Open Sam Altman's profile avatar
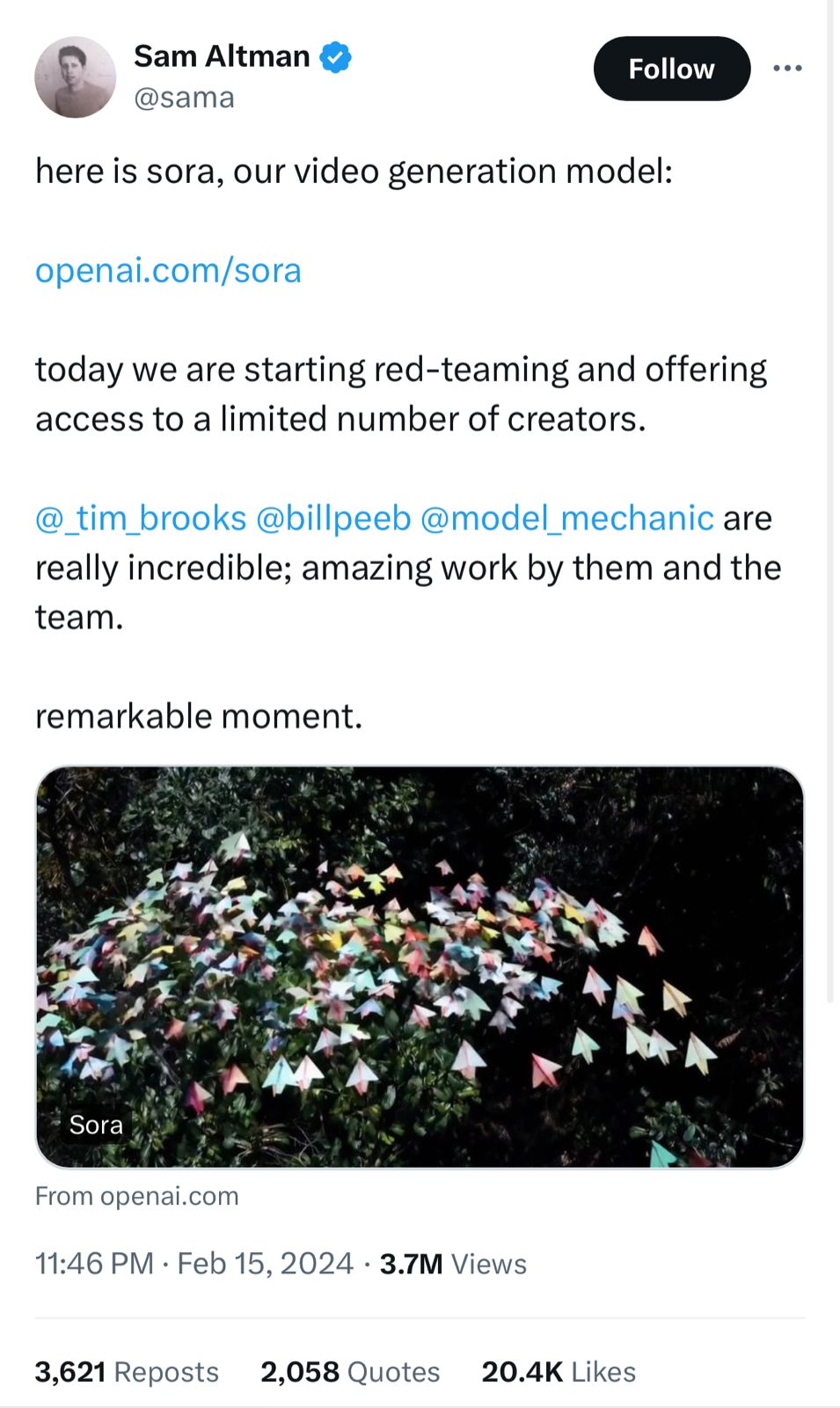Viewport: 840px width, 1408px height. click(x=75, y=77)
